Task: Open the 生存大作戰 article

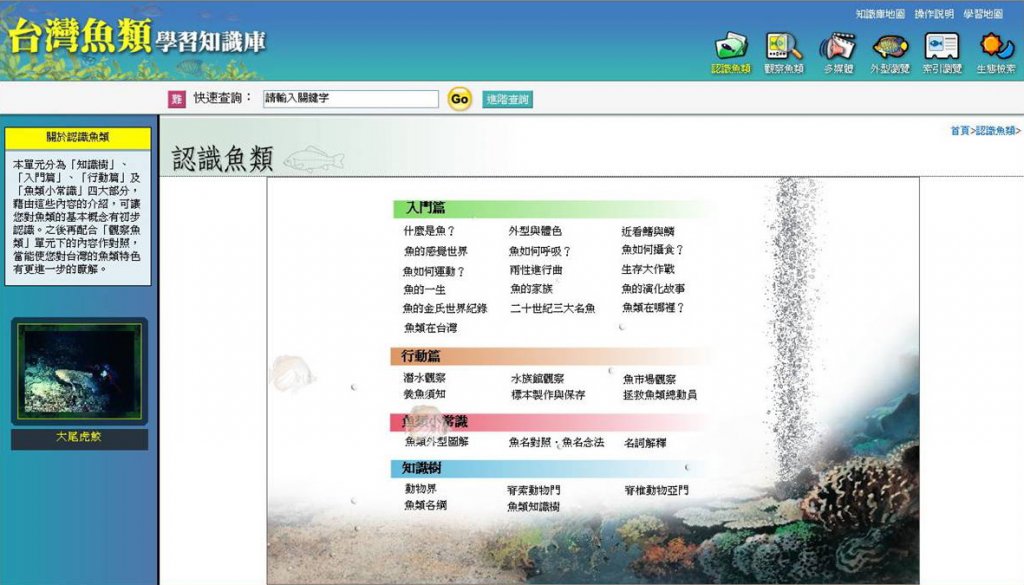Action: tap(648, 270)
